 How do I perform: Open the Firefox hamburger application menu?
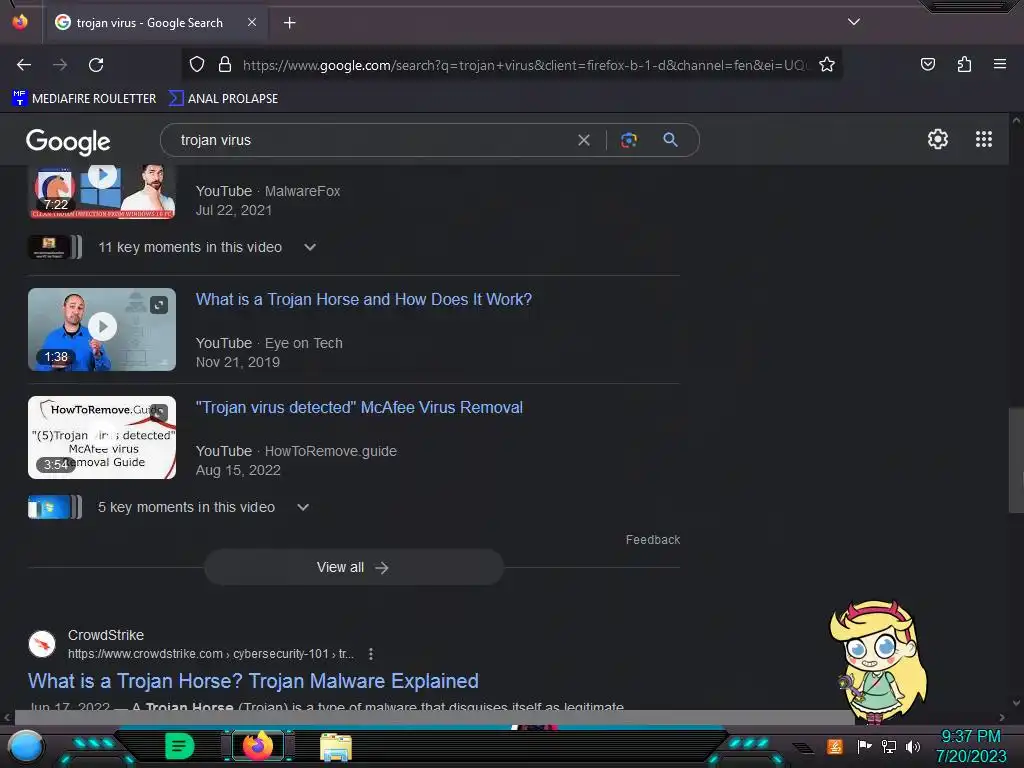(999, 64)
